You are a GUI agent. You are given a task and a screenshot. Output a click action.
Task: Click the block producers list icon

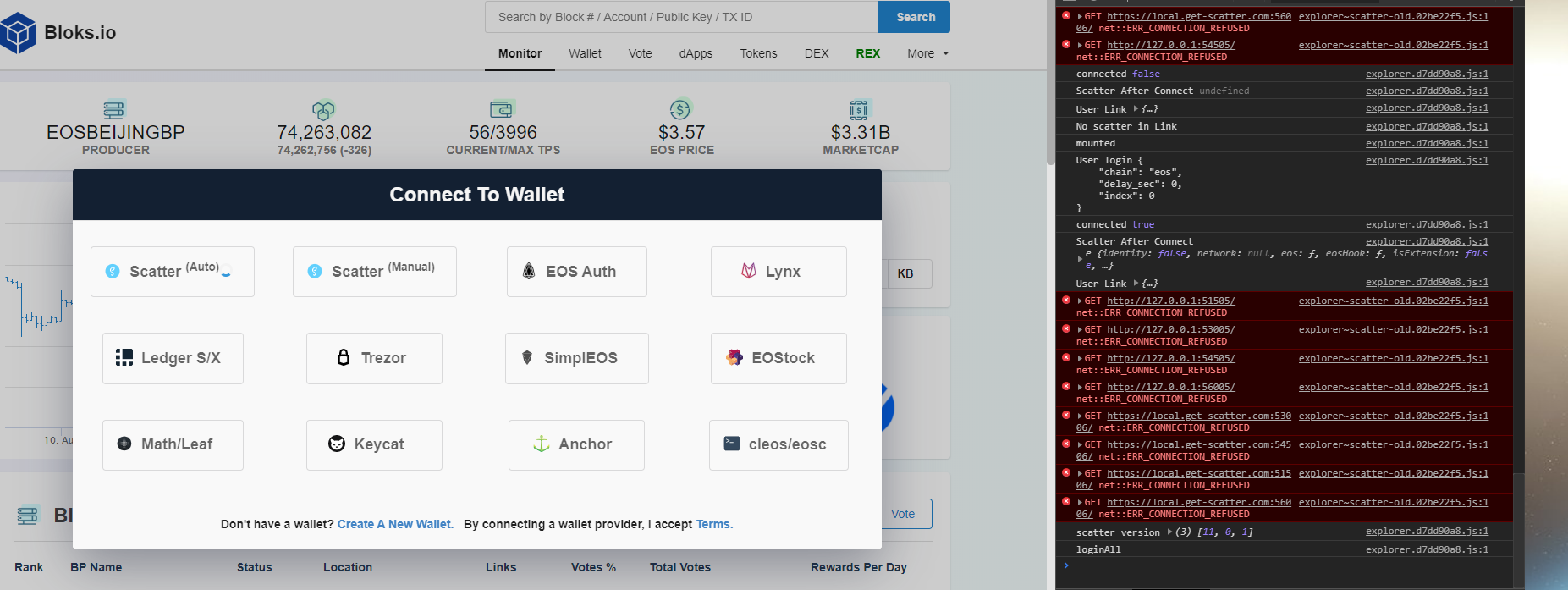tap(27, 515)
